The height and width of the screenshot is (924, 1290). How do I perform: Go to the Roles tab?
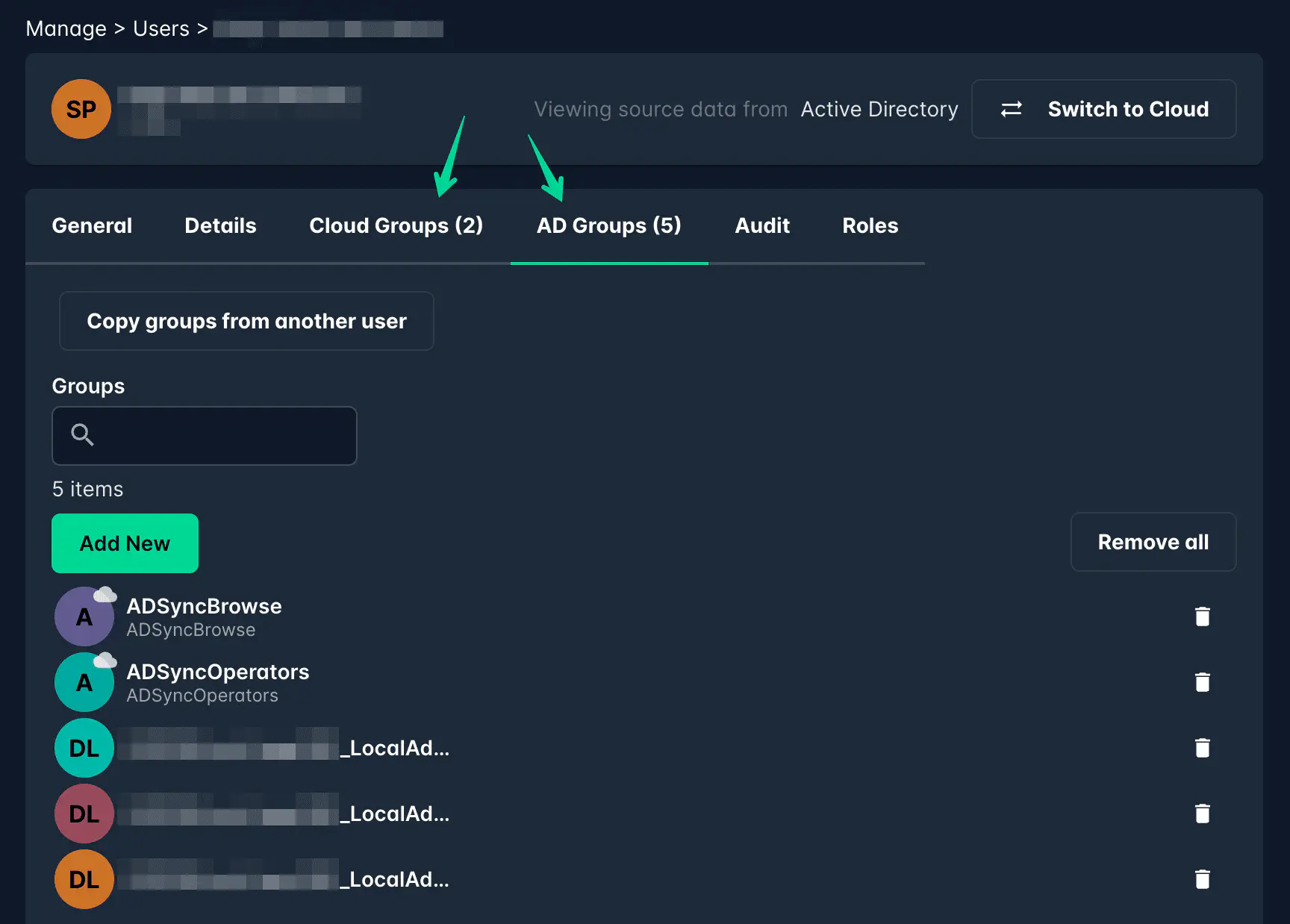[870, 225]
